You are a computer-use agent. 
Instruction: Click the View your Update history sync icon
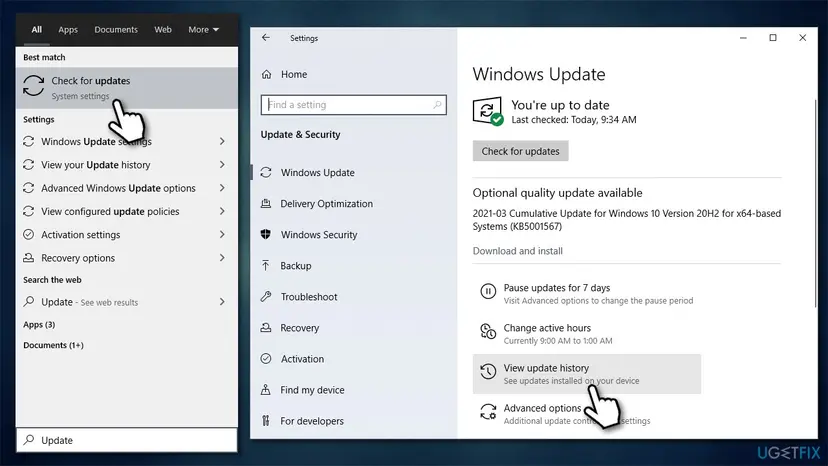click(x=29, y=165)
